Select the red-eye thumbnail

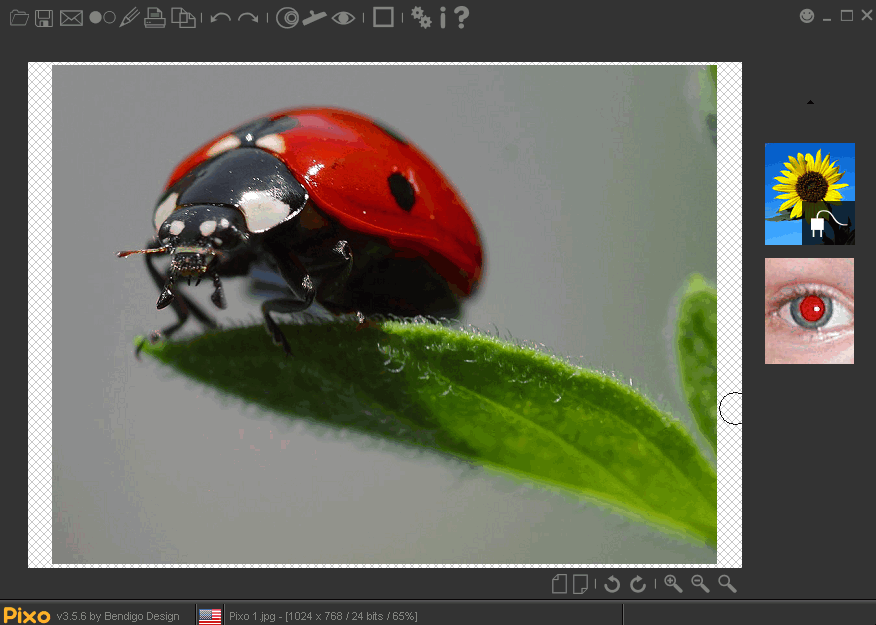click(x=809, y=311)
